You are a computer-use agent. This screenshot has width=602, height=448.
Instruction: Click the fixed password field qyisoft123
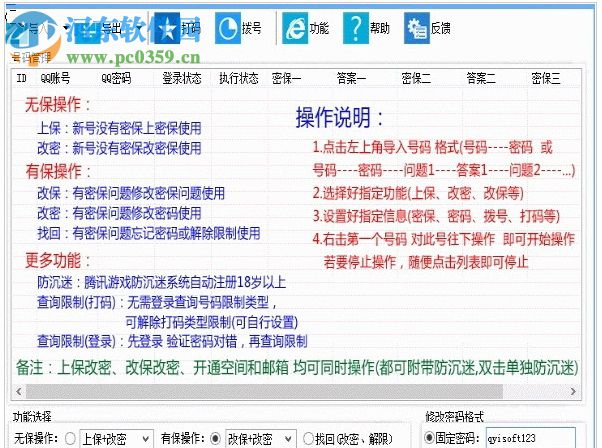coord(531,438)
